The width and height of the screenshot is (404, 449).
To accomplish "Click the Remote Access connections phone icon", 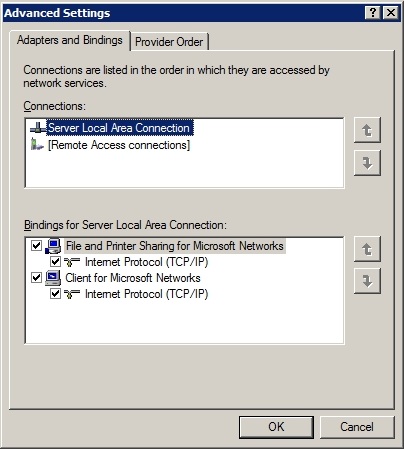I will (37, 145).
